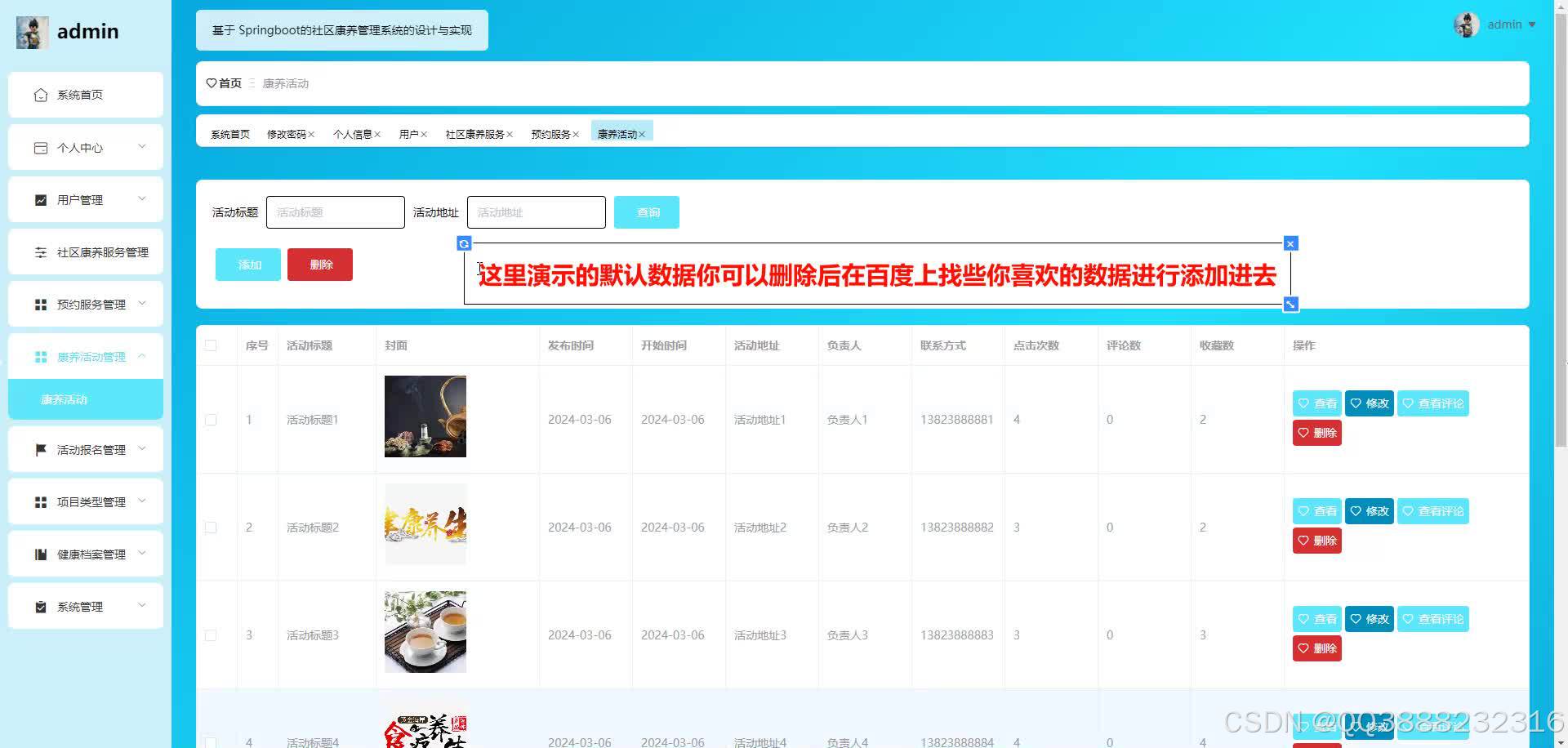Viewport: 1568px width, 748px height.
Task: Click the 系统管理 checklist icon
Action: [41, 606]
